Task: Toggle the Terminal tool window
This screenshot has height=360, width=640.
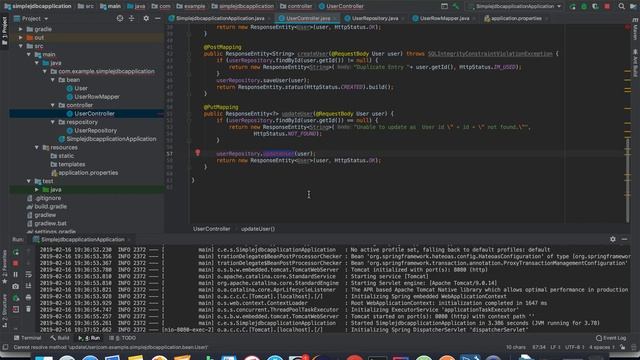Action: [27, 338]
